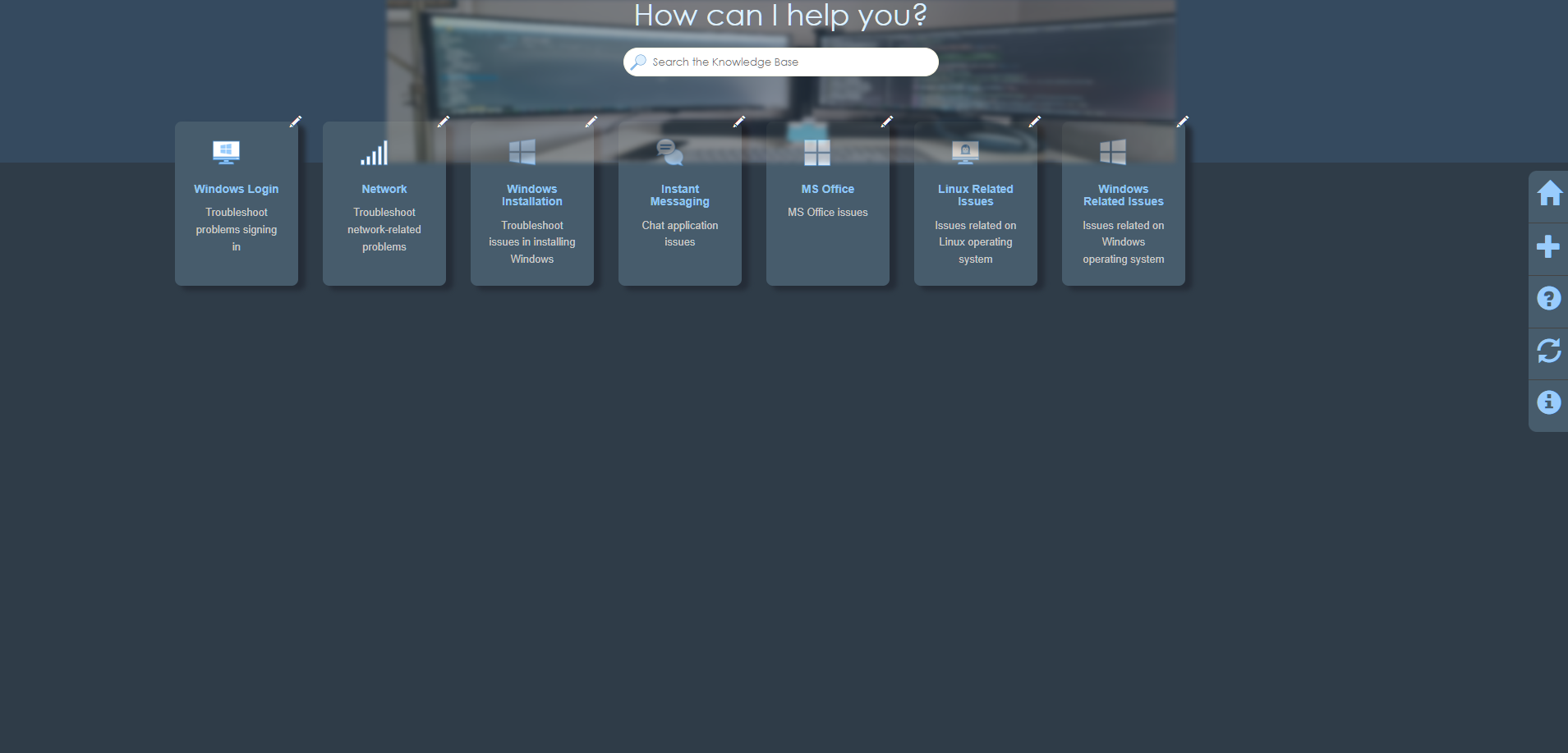Open the Instant Messaging category title
Image resolution: width=1568 pixels, height=753 pixels.
tap(680, 195)
